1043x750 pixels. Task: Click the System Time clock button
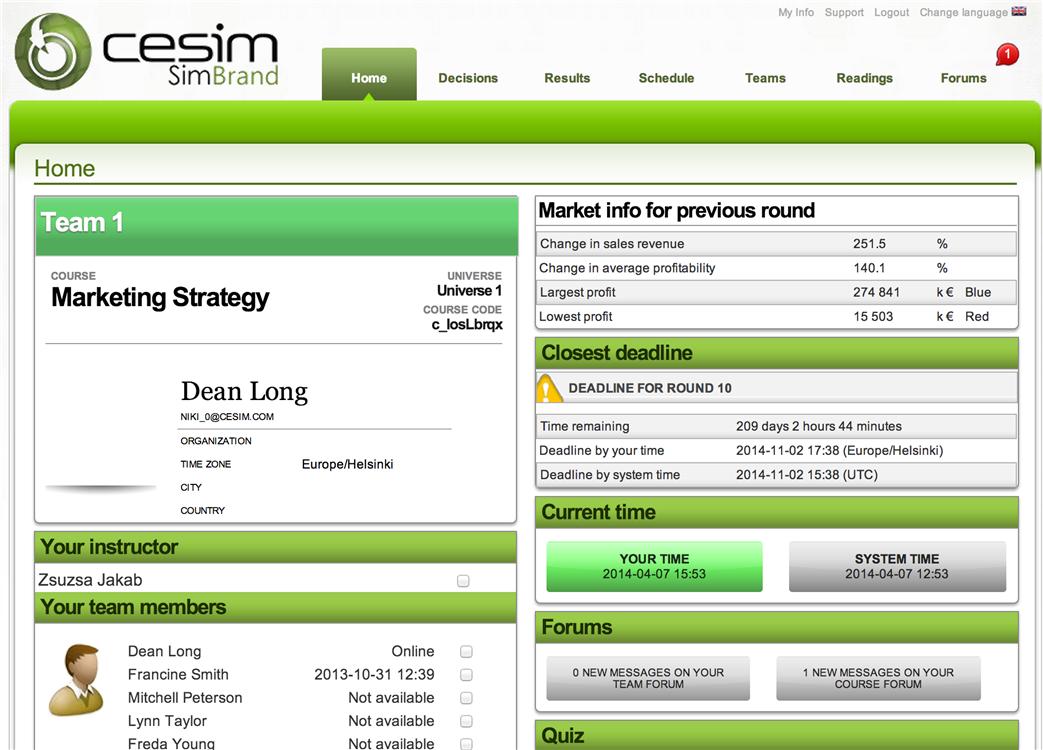[897, 566]
